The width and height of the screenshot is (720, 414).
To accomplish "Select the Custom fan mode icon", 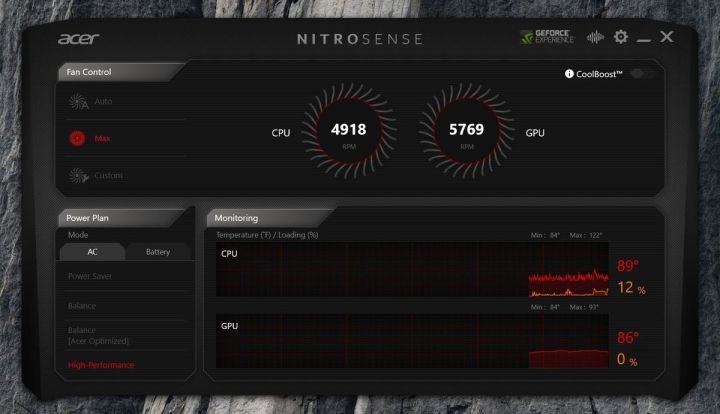I will (78, 175).
